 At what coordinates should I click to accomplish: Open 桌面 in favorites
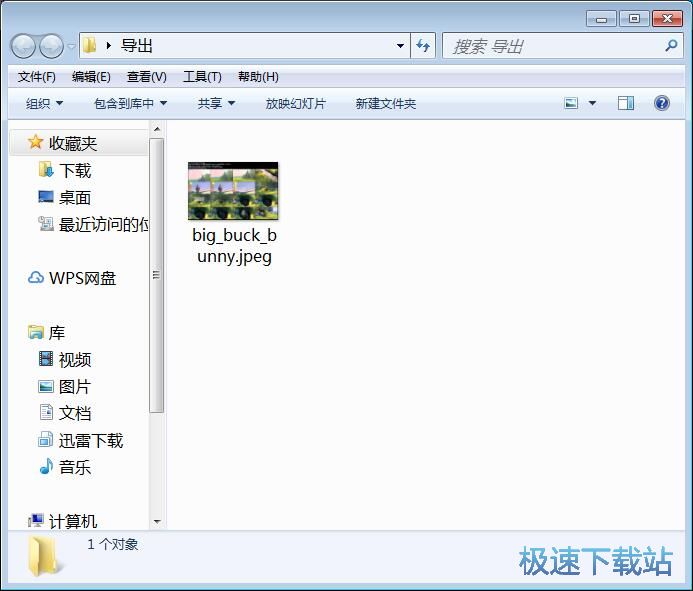[75, 198]
